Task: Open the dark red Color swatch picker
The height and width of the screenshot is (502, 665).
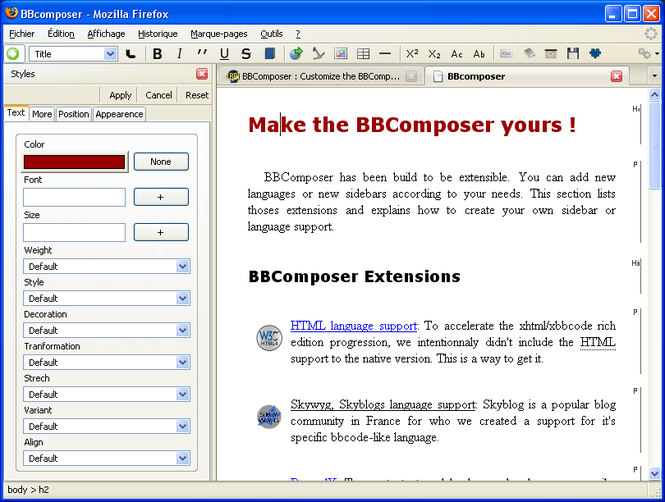Action: tap(74, 162)
